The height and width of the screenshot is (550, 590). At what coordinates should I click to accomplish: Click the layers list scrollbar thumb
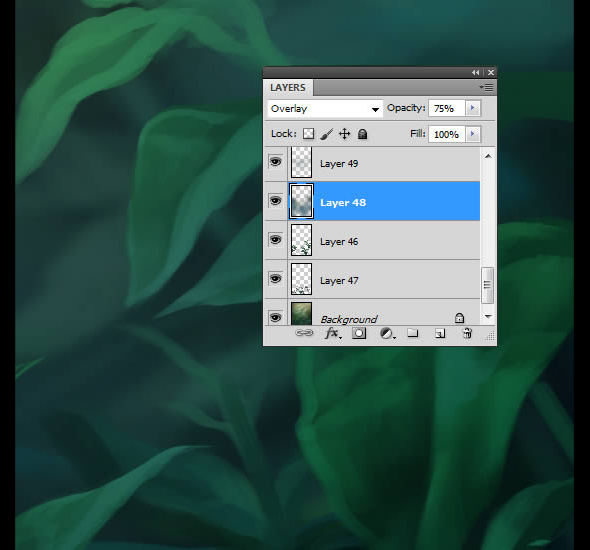click(x=488, y=285)
